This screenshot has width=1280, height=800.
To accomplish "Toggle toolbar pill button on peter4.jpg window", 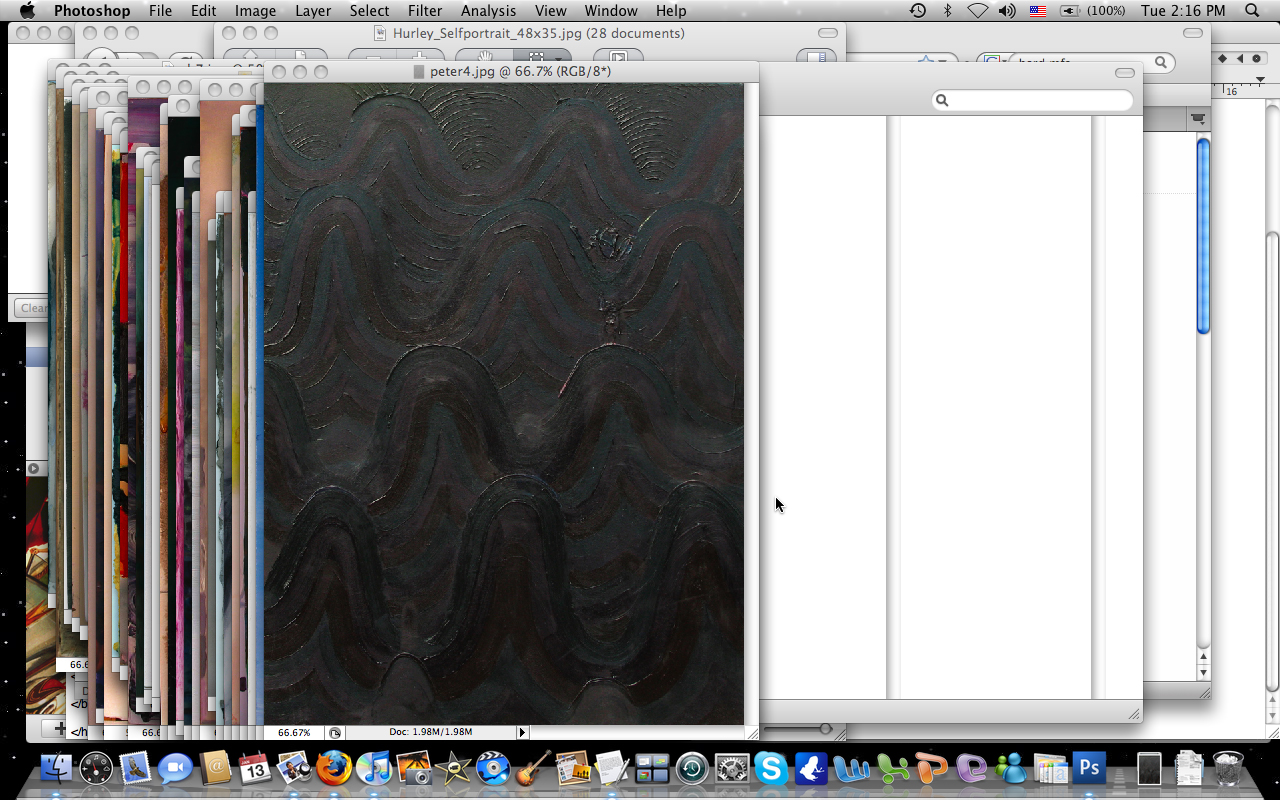I will click(x=1125, y=72).
